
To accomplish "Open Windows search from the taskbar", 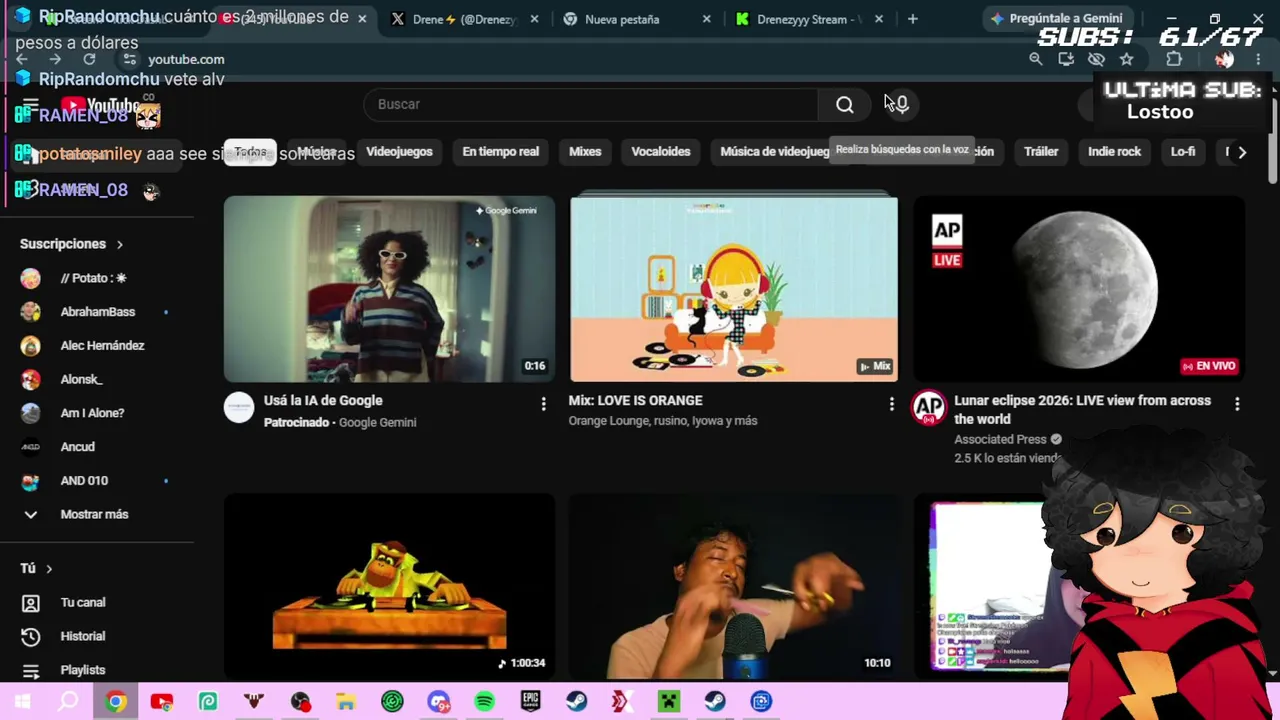I will click(68, 702).
